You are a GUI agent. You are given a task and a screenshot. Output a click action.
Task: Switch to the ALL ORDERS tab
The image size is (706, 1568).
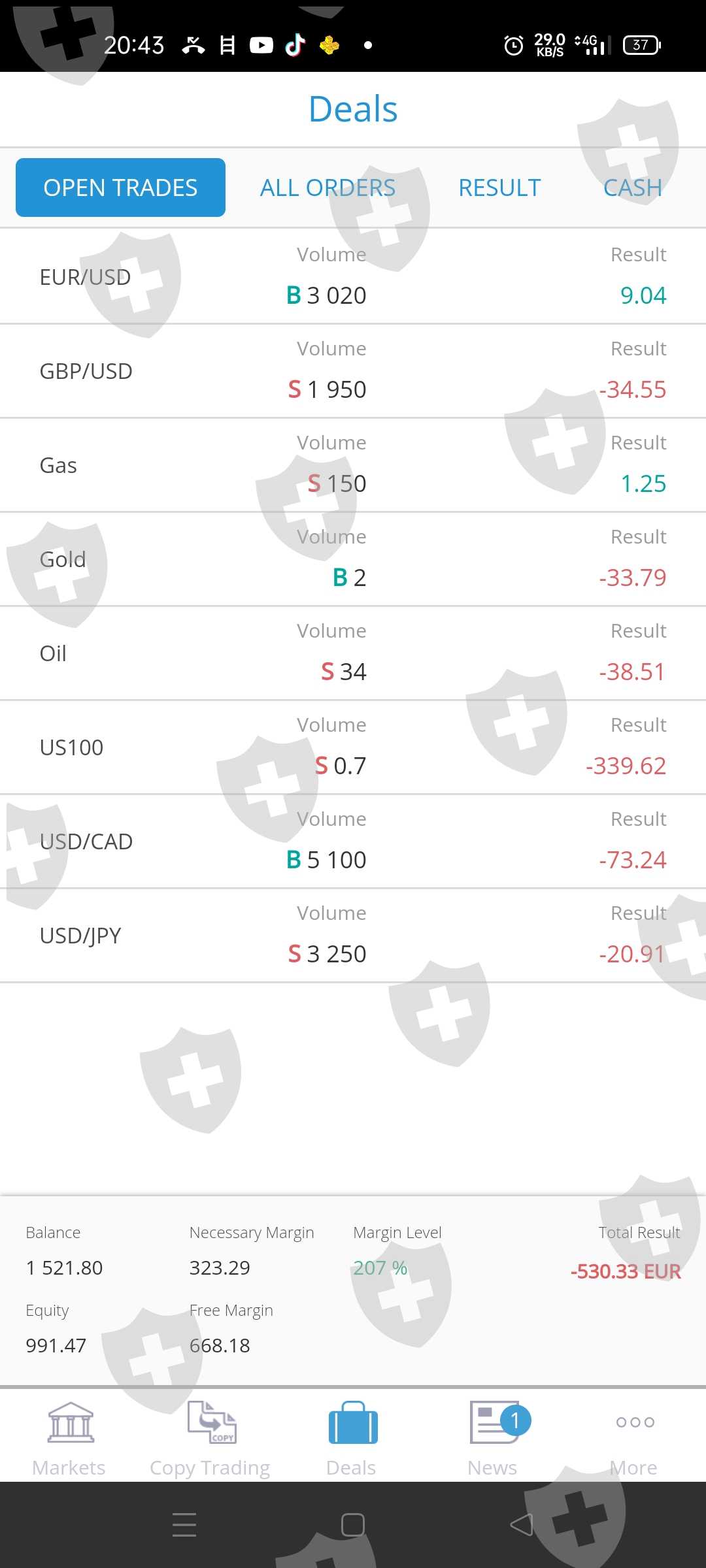point(328,188)
